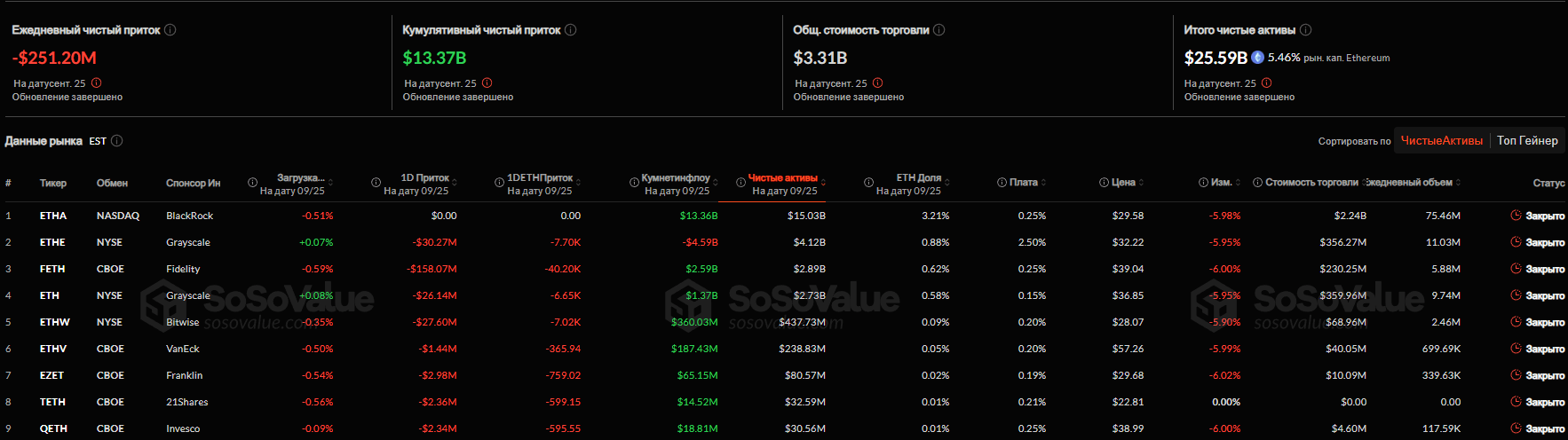
Task: Click 21Shares sponsor name
Action: (x=187, y=402)
